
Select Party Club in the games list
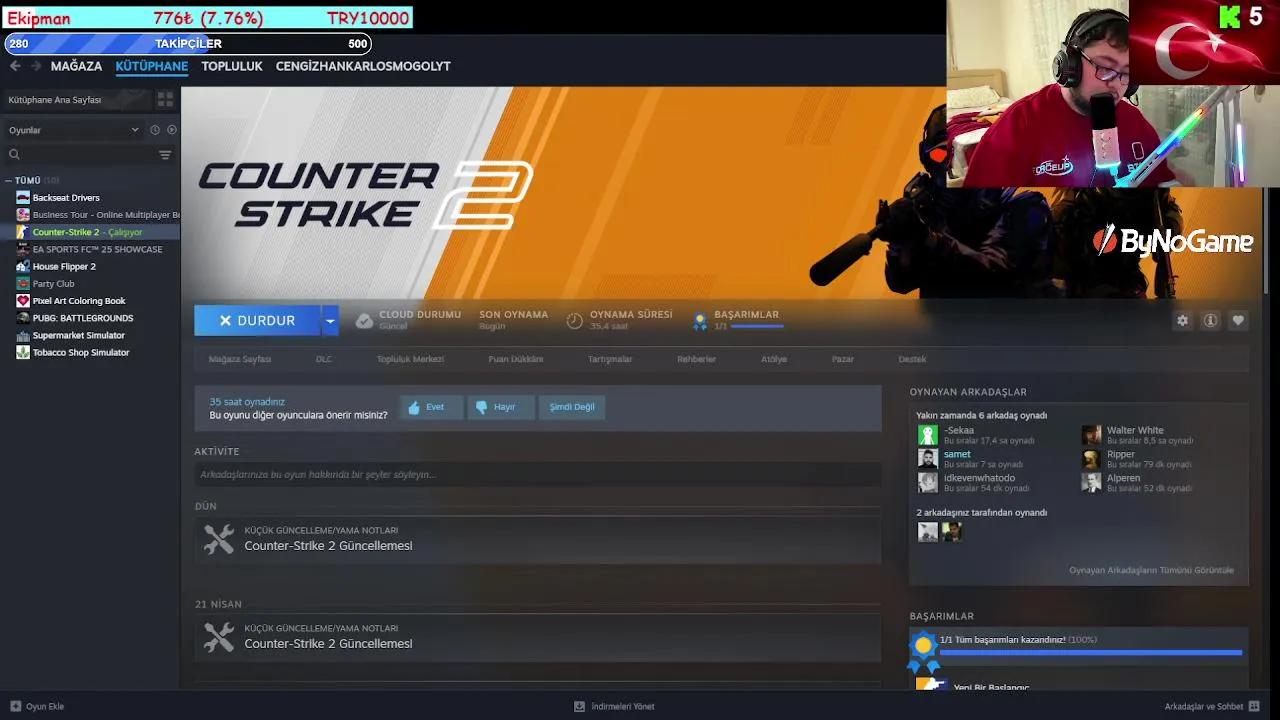(x=90, y=284)
